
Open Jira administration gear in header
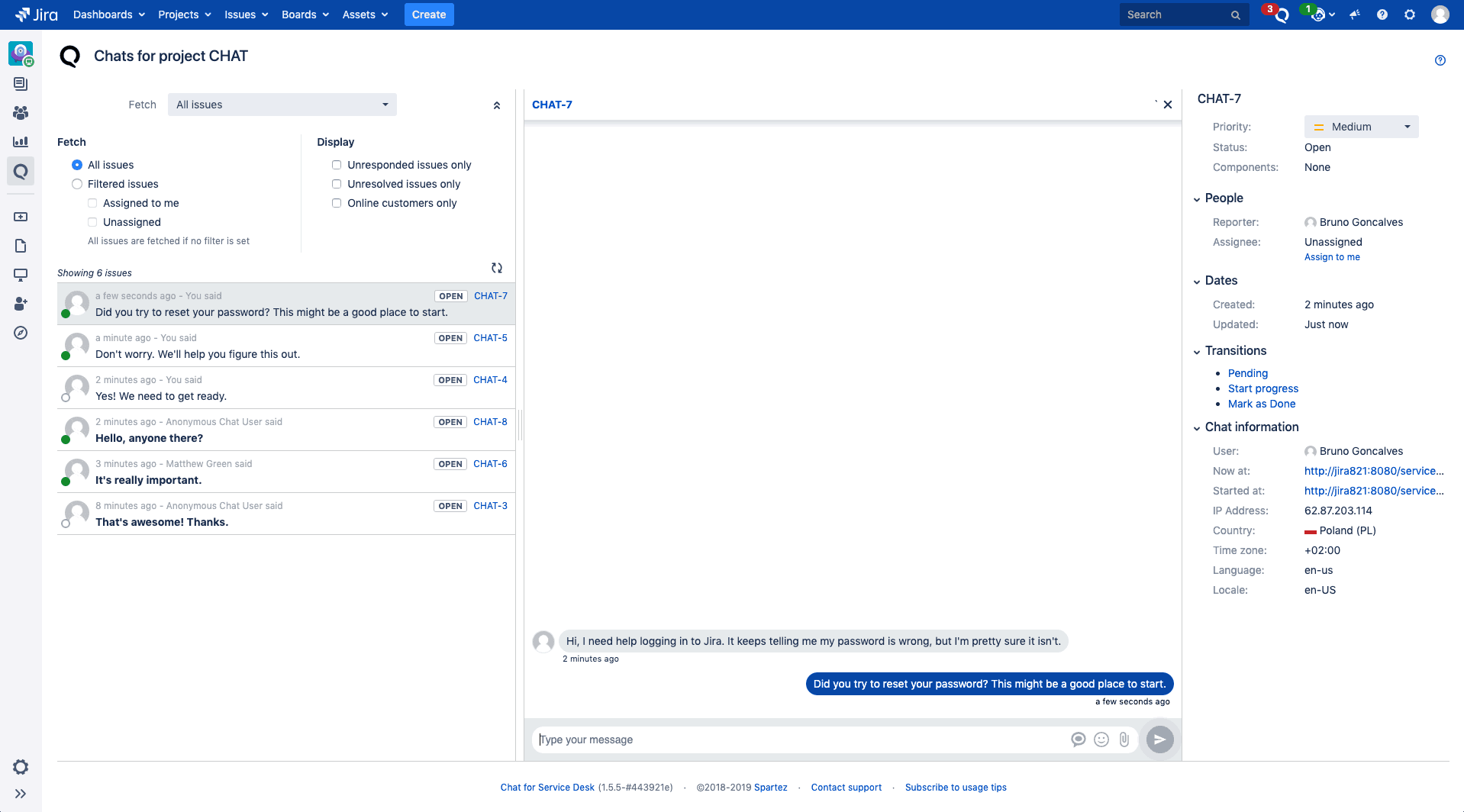1410,14
